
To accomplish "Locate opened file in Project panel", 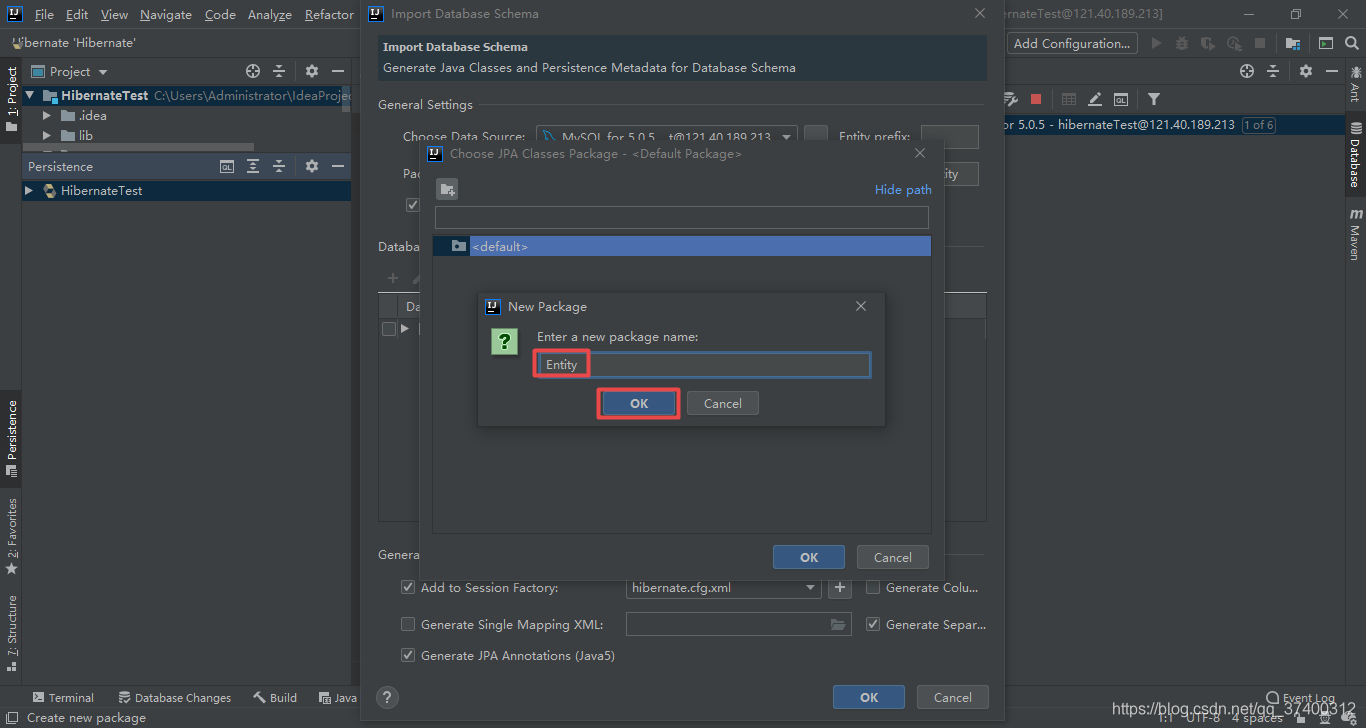I will coord(253,71).
